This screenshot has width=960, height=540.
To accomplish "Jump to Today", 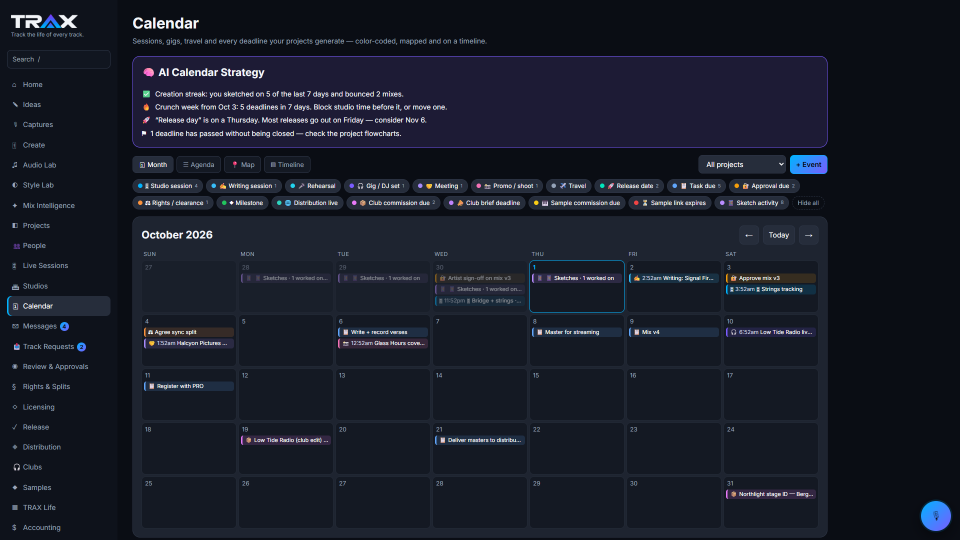I will [x=779, y=235].
